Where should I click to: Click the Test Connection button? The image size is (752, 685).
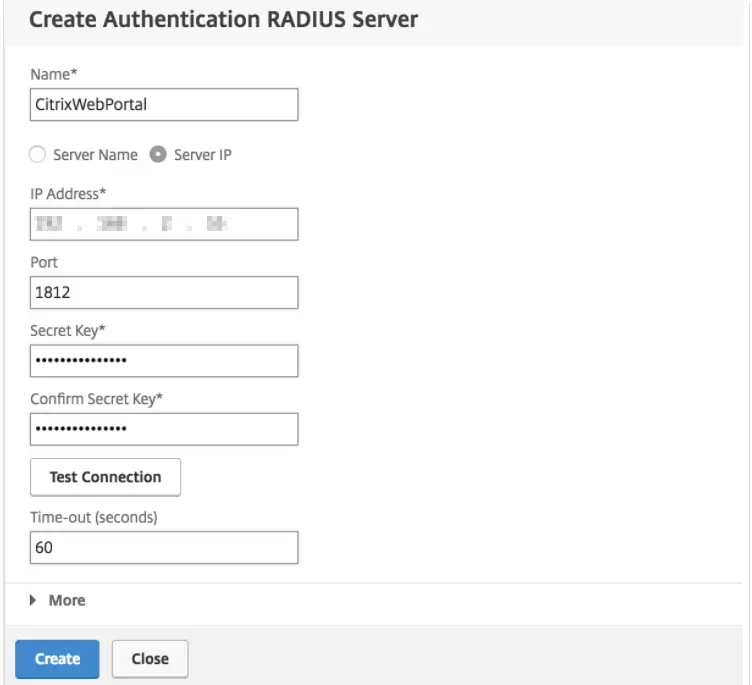(x=106, y=477)
